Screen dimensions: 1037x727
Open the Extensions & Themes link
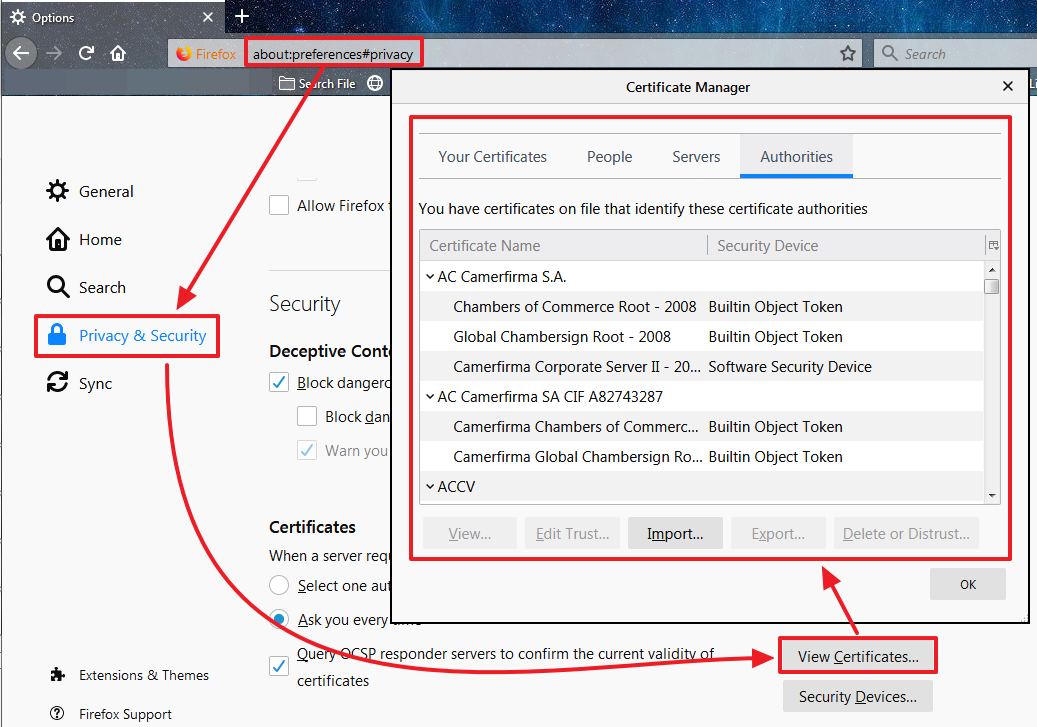coord(144,675)
